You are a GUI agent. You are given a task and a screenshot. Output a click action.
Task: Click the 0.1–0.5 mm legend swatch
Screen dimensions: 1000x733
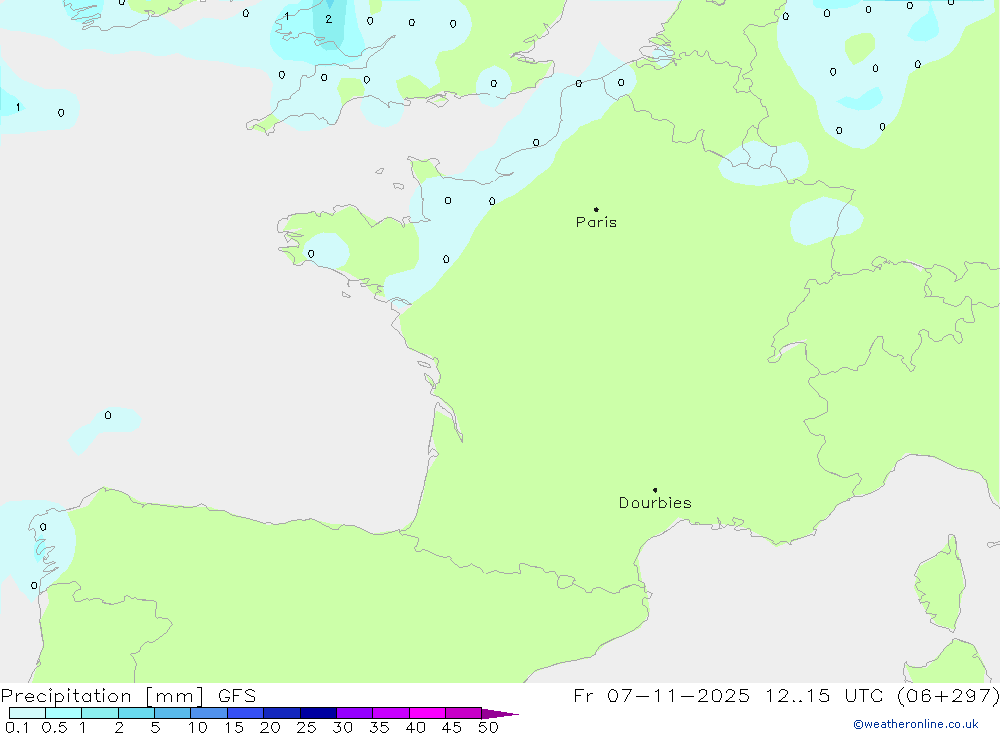point(27,713)
